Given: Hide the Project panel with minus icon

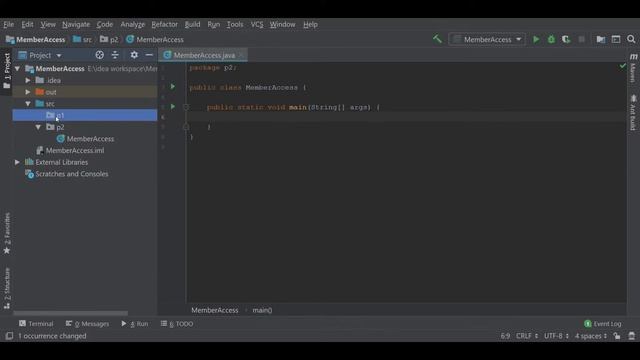Looking at the screenshot, I should click(149, 55).
